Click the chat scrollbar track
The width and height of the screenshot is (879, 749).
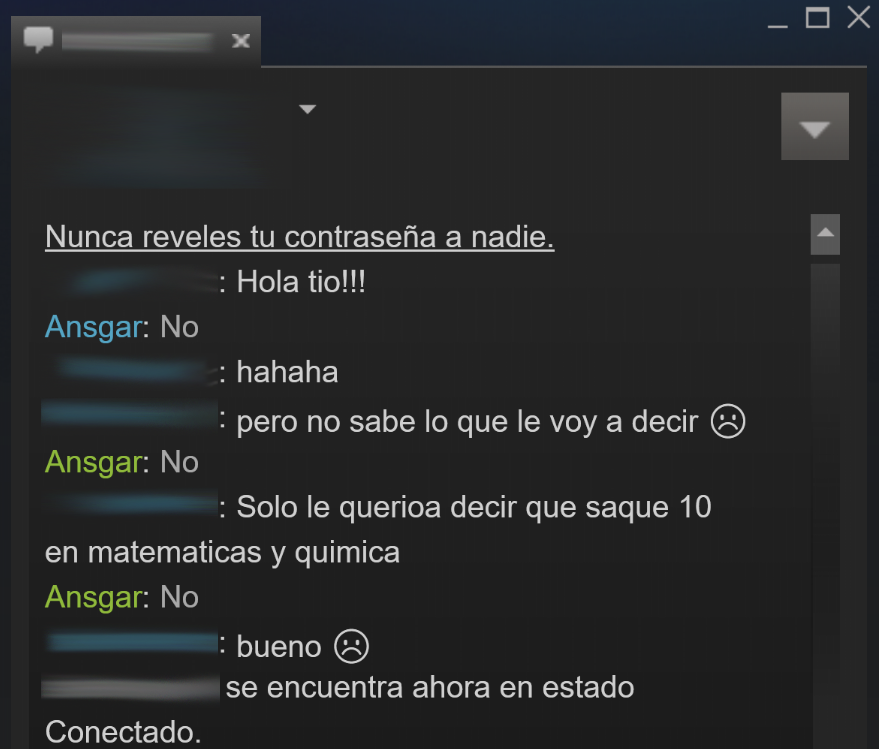pos(825,505)
